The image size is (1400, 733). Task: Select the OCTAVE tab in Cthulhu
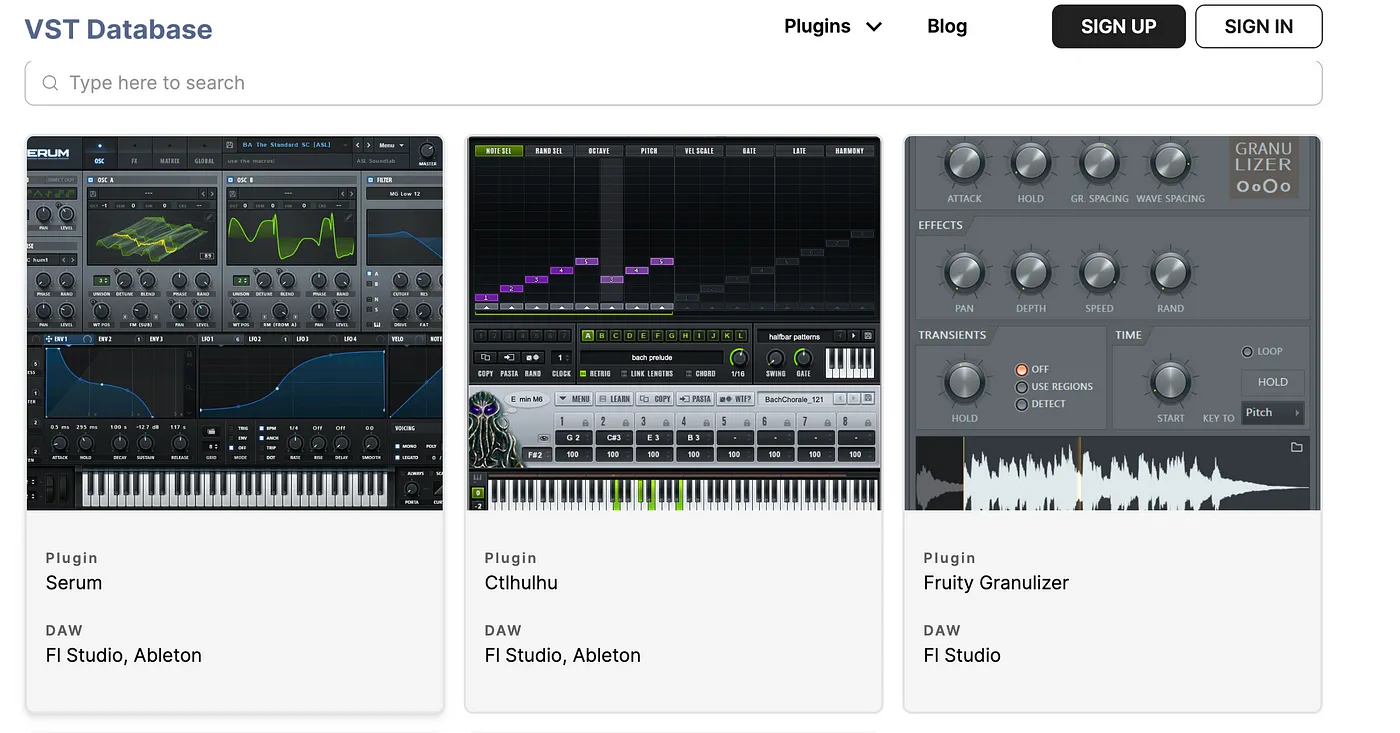(x=599, y=151)
